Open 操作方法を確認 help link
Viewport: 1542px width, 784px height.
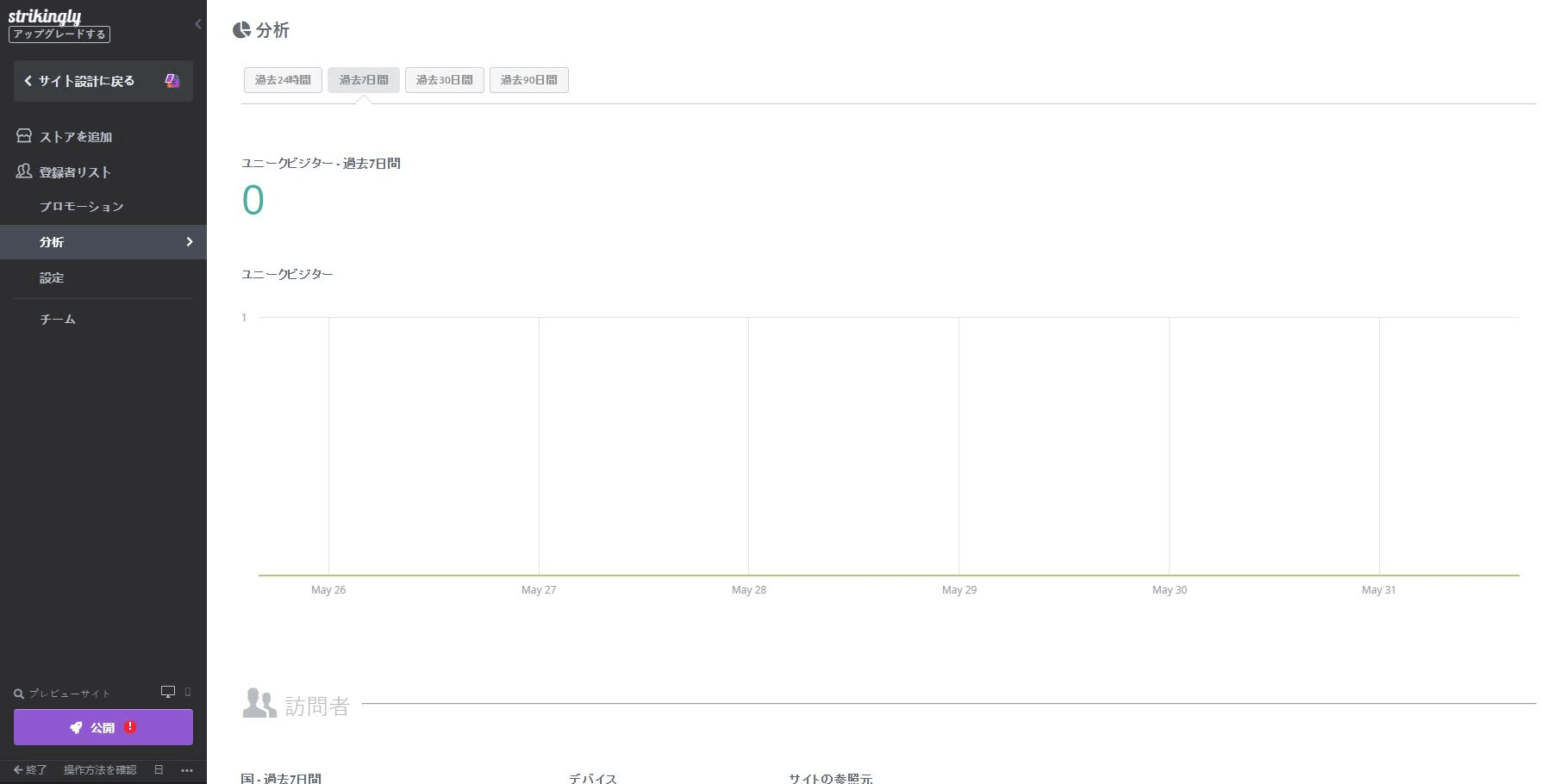[x=100, y=770]
